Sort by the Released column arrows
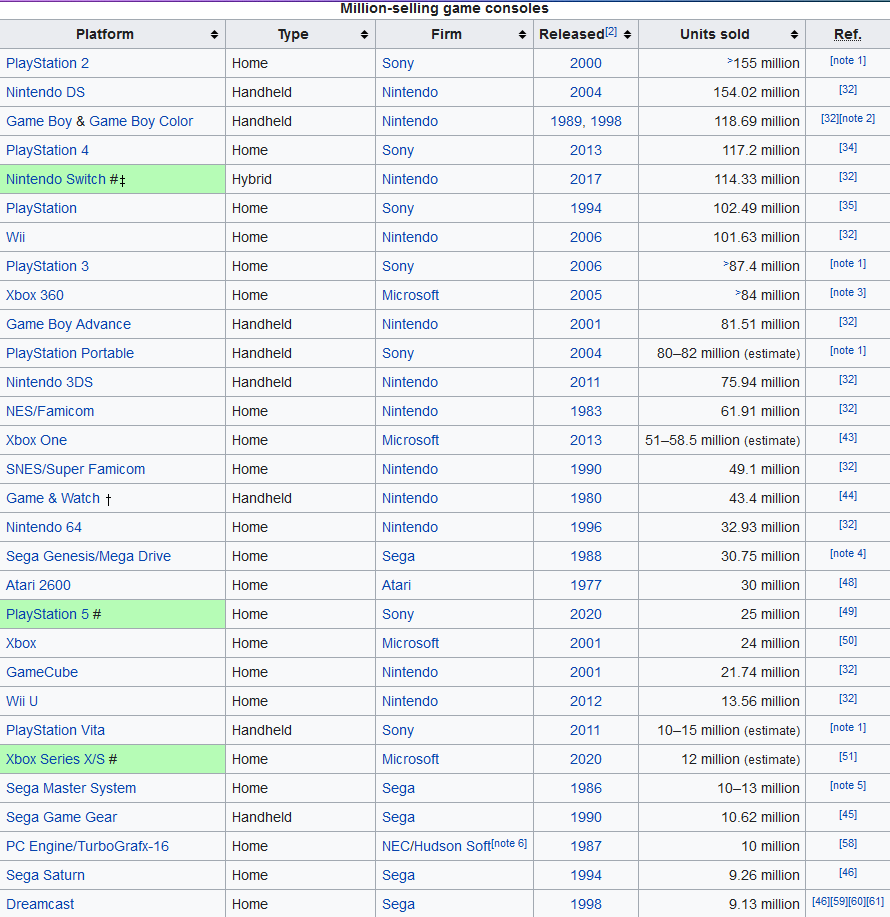 pos(627,35)
